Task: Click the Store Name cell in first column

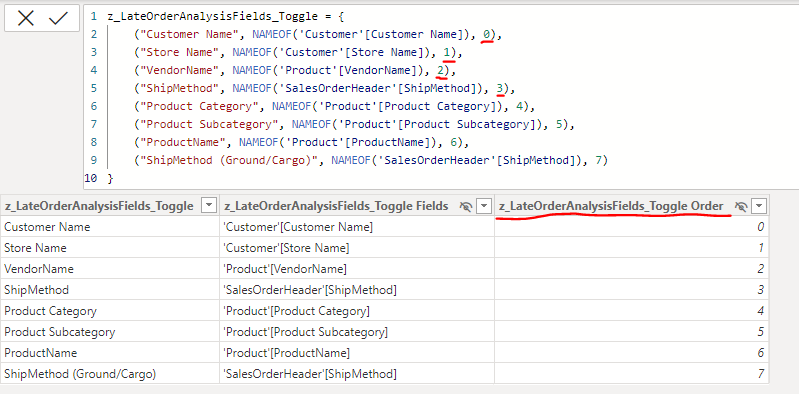Action: tap(110, 248)
